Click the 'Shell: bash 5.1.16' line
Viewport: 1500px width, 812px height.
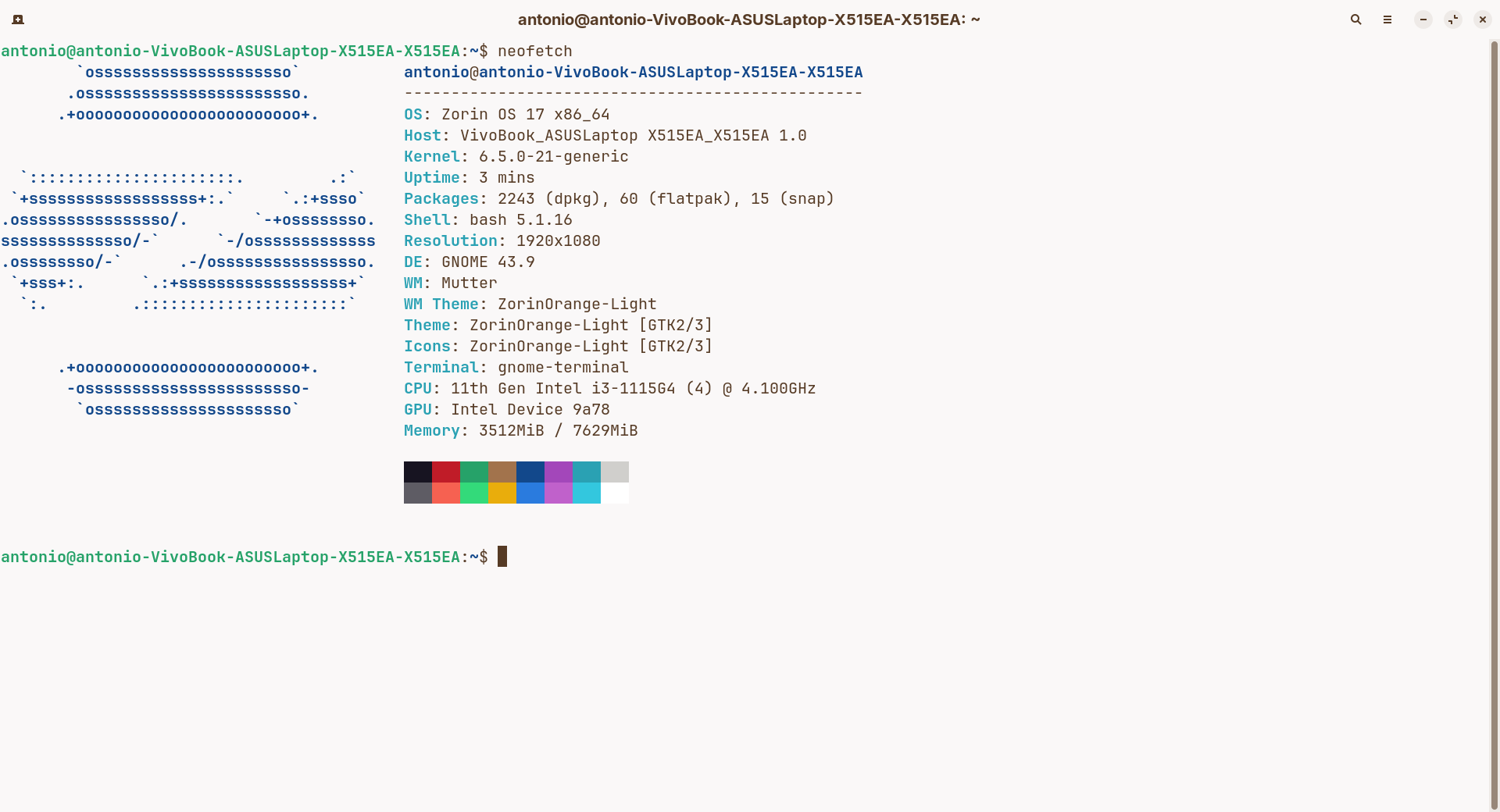[x=488, y=219]
